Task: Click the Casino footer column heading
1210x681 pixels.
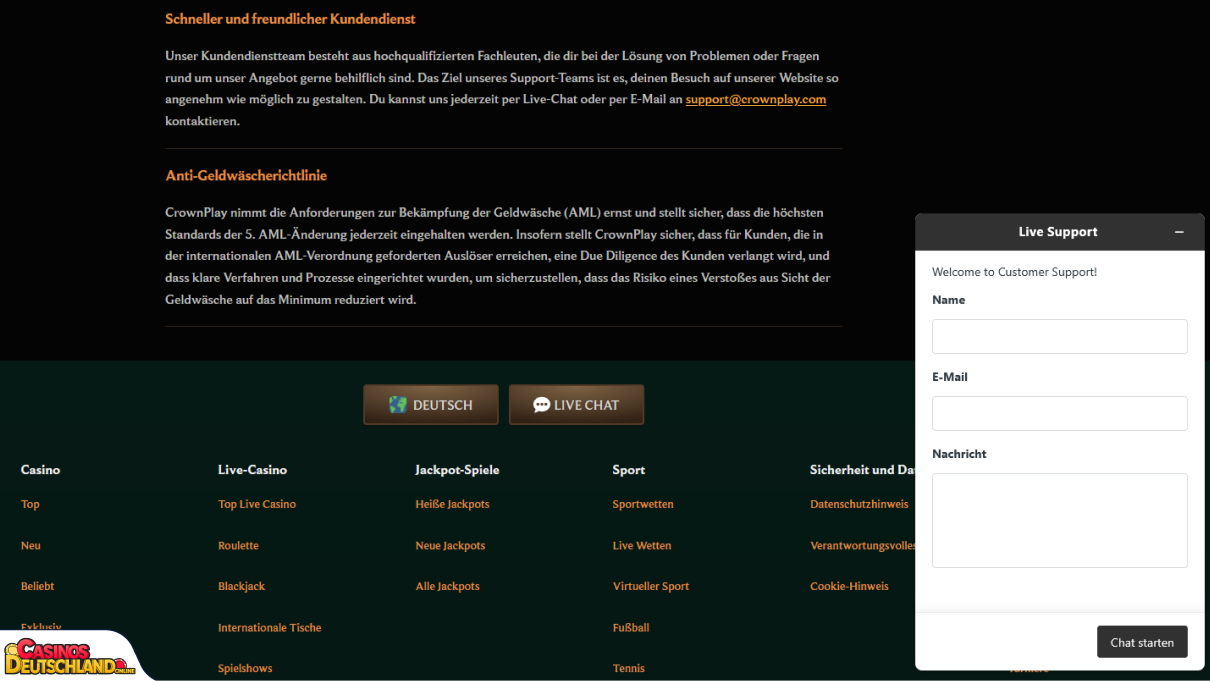Action: tap(40, 469)
